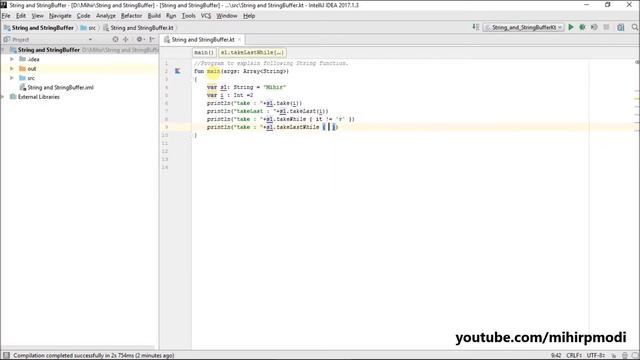This screenshot has height=360, width=640.
Task: Click "Mihir" string literal on line 4
Action: 275,87
